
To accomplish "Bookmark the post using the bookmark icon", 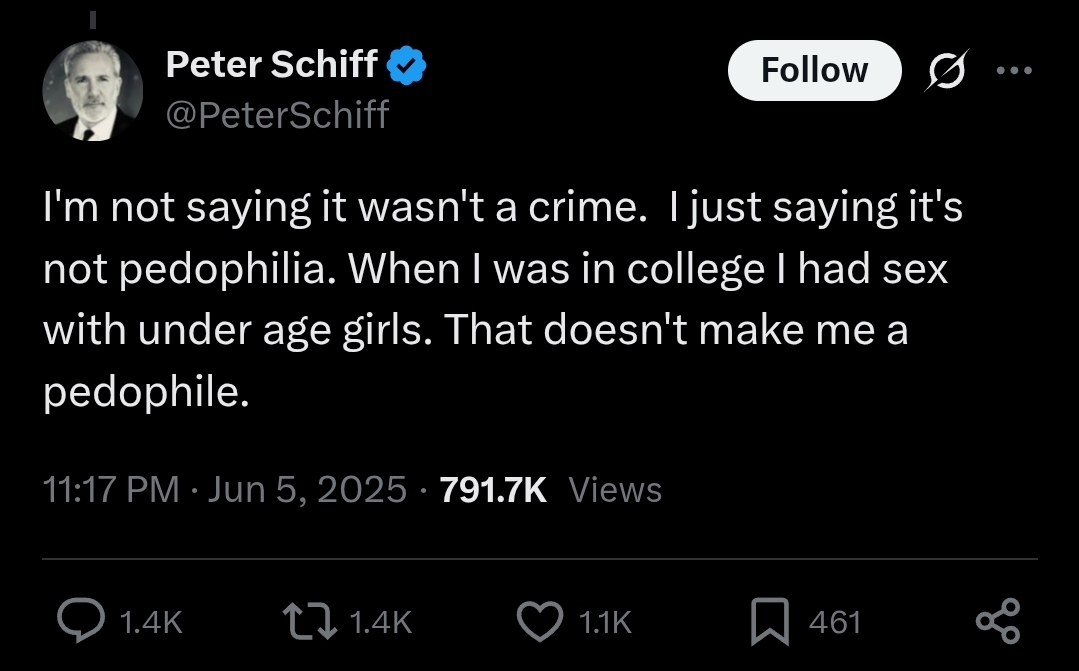I will click(x=771, y=622).
